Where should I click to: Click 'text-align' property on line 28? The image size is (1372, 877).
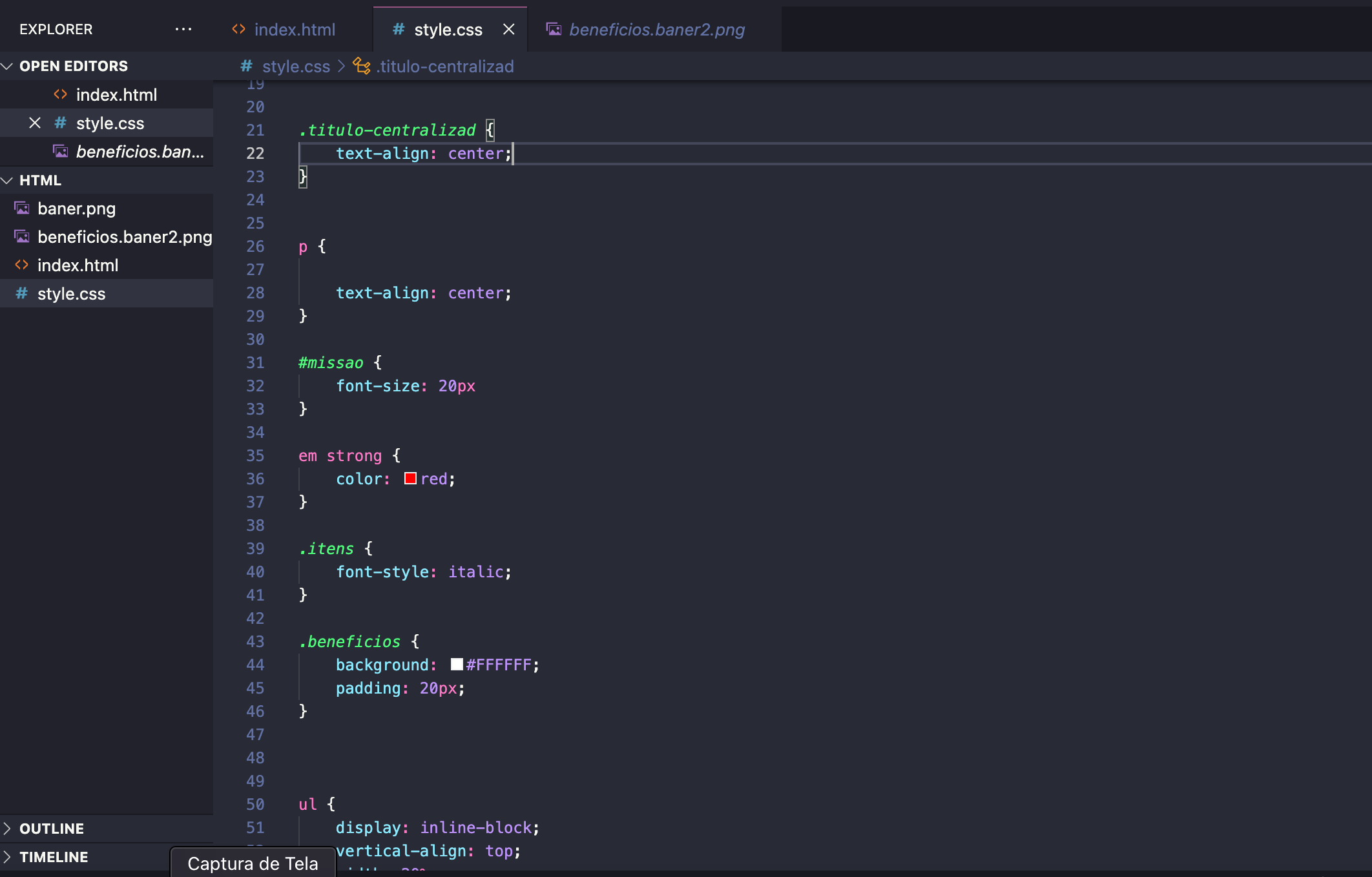click(382, 293)
